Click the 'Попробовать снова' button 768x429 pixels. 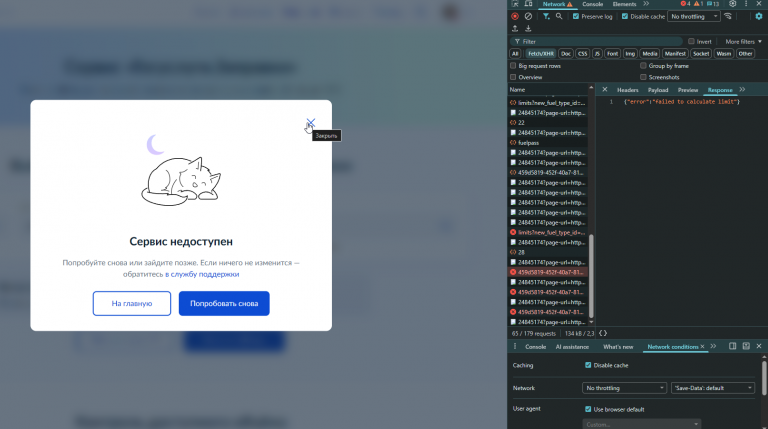coord(224,304)
